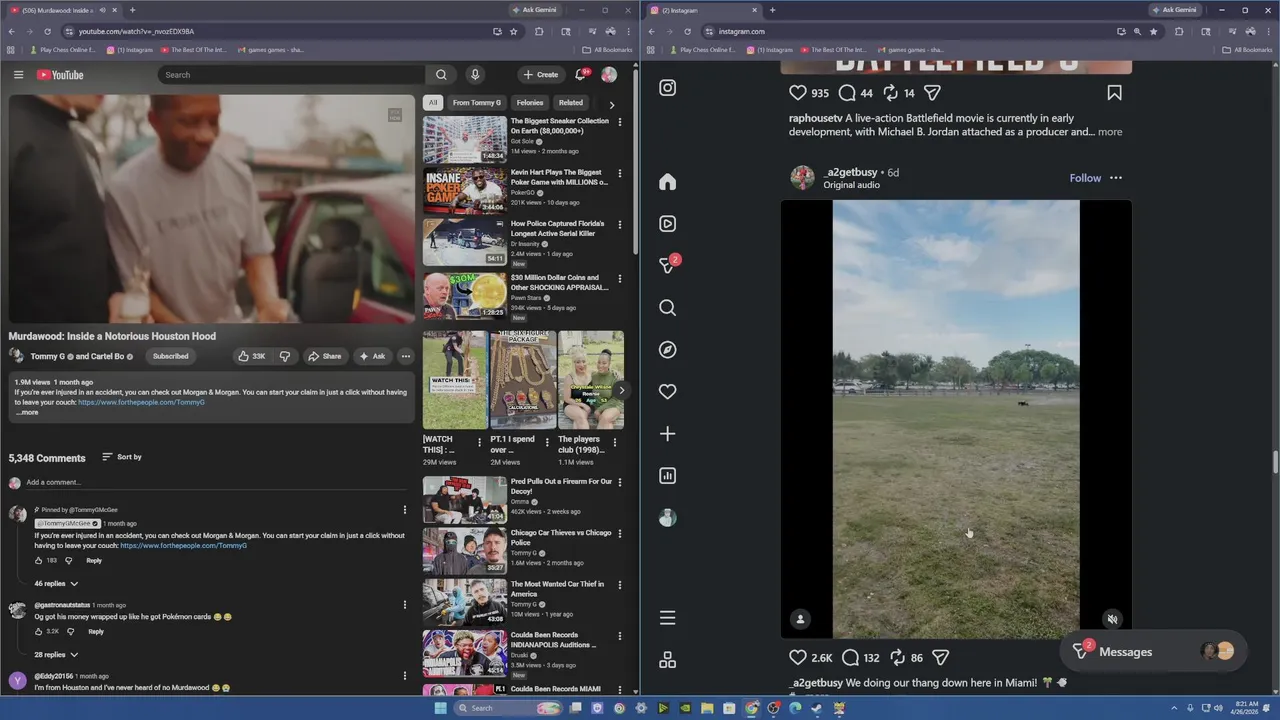Open more actions menu under video
The image size is (1280, 720).
(405, 356)
